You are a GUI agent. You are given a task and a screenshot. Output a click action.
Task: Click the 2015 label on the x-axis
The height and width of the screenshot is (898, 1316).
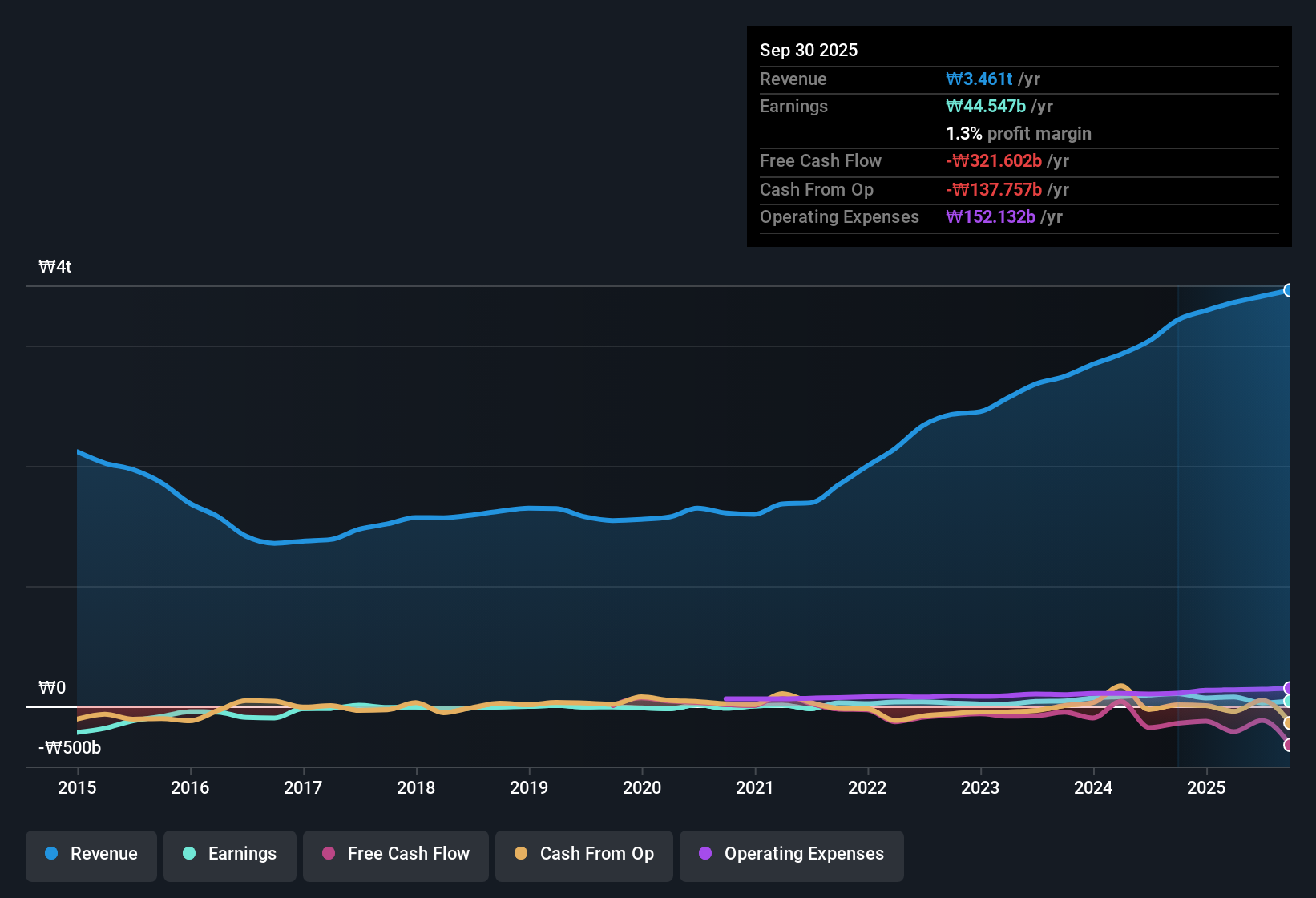coord(77,788)
